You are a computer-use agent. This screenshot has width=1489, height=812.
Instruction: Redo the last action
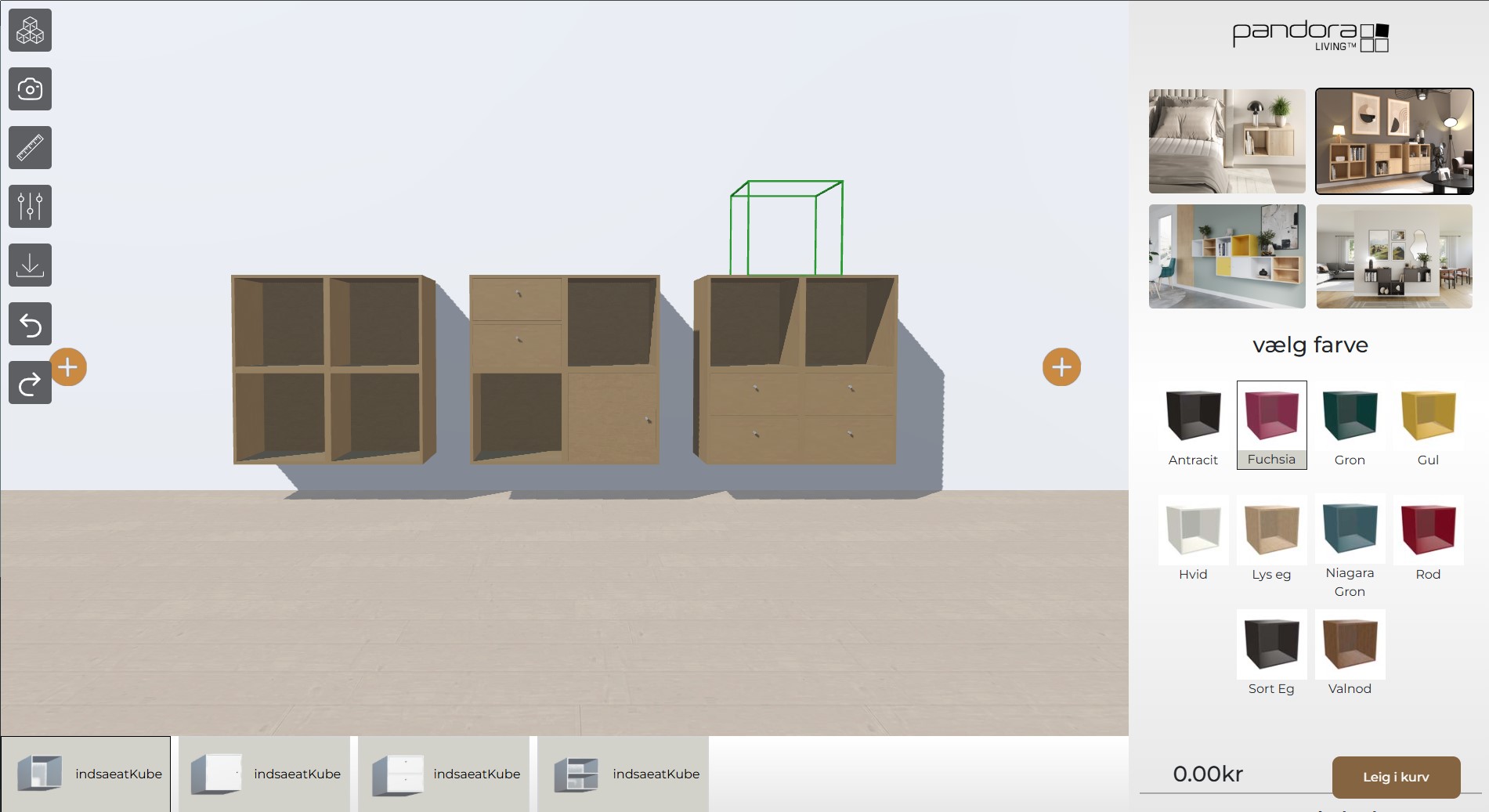coord(30,383)
